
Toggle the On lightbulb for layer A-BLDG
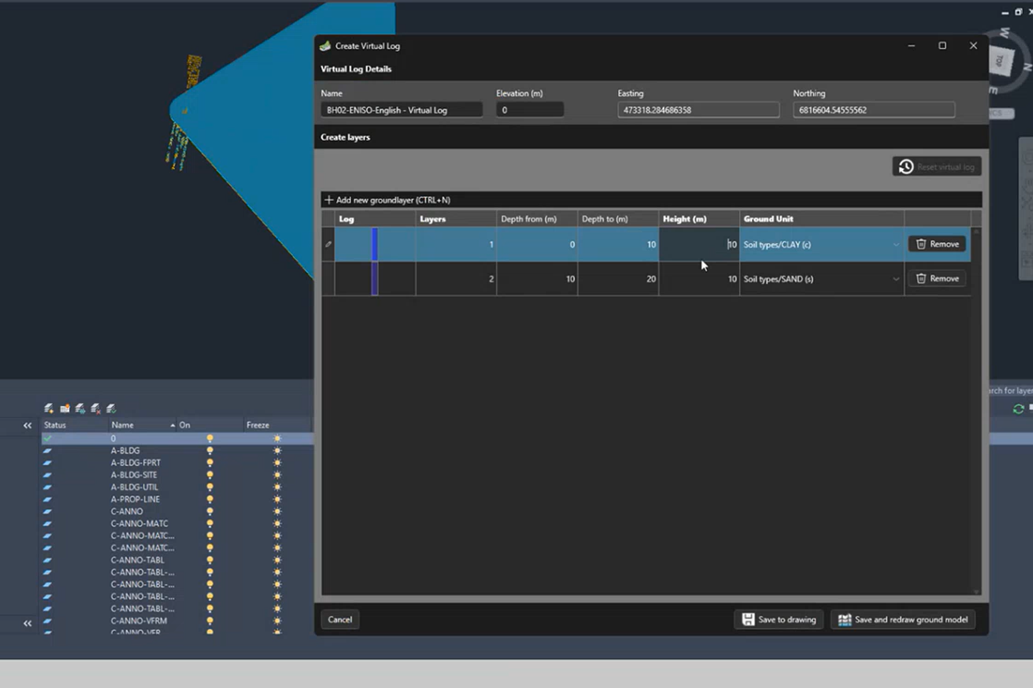[x=210, y=451]
